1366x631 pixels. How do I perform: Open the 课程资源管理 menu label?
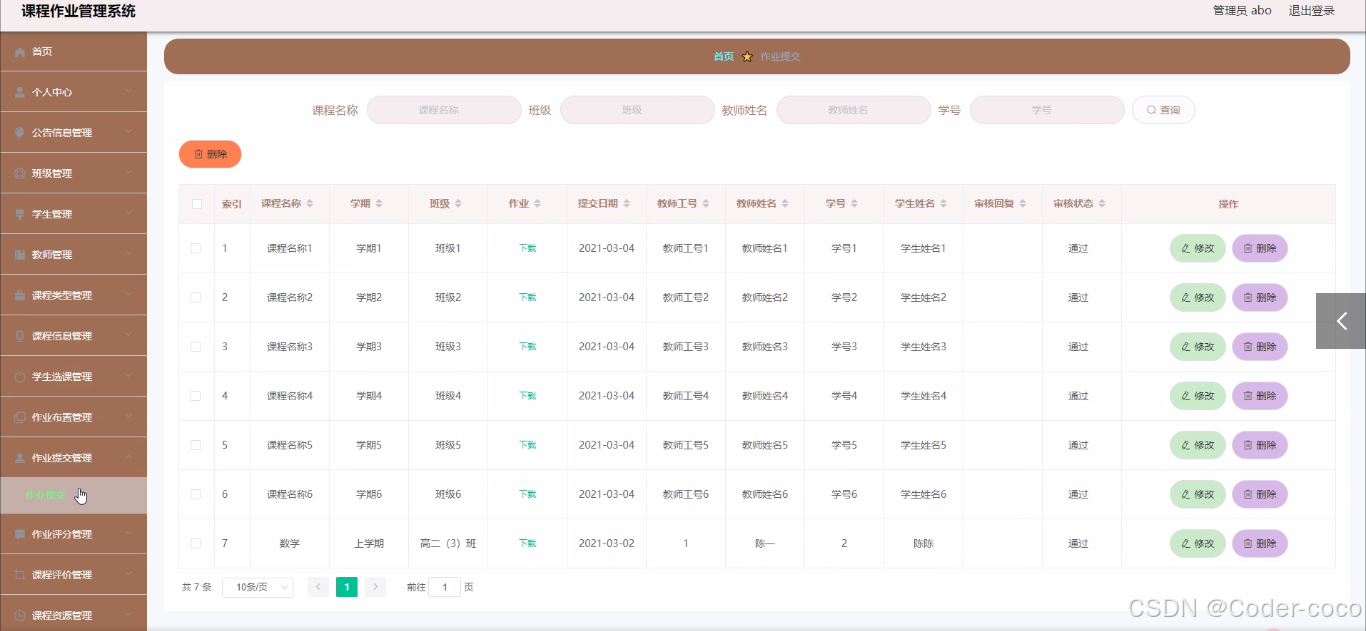click(x=62, y=616)
